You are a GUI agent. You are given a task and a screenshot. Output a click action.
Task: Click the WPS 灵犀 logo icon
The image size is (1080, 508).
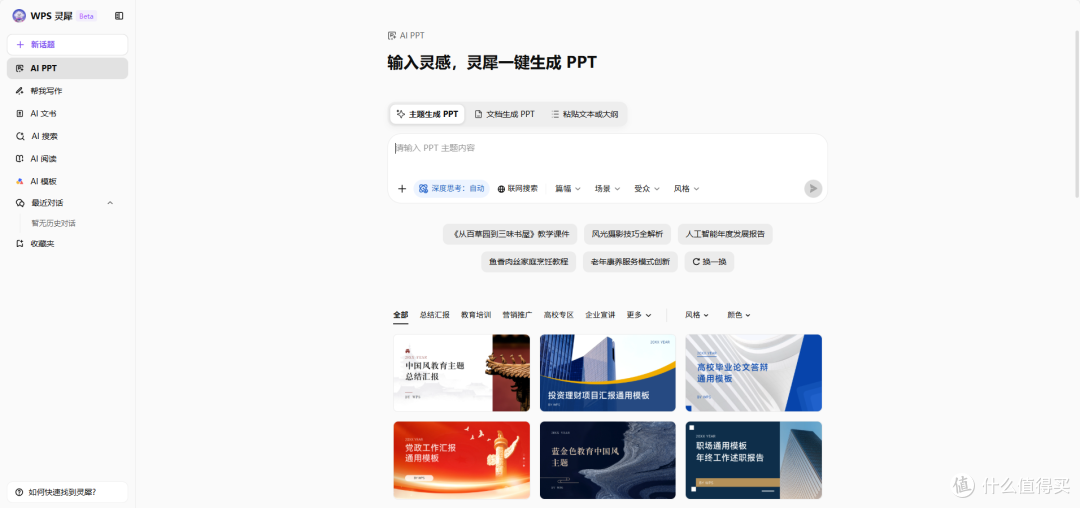(19, 16)
